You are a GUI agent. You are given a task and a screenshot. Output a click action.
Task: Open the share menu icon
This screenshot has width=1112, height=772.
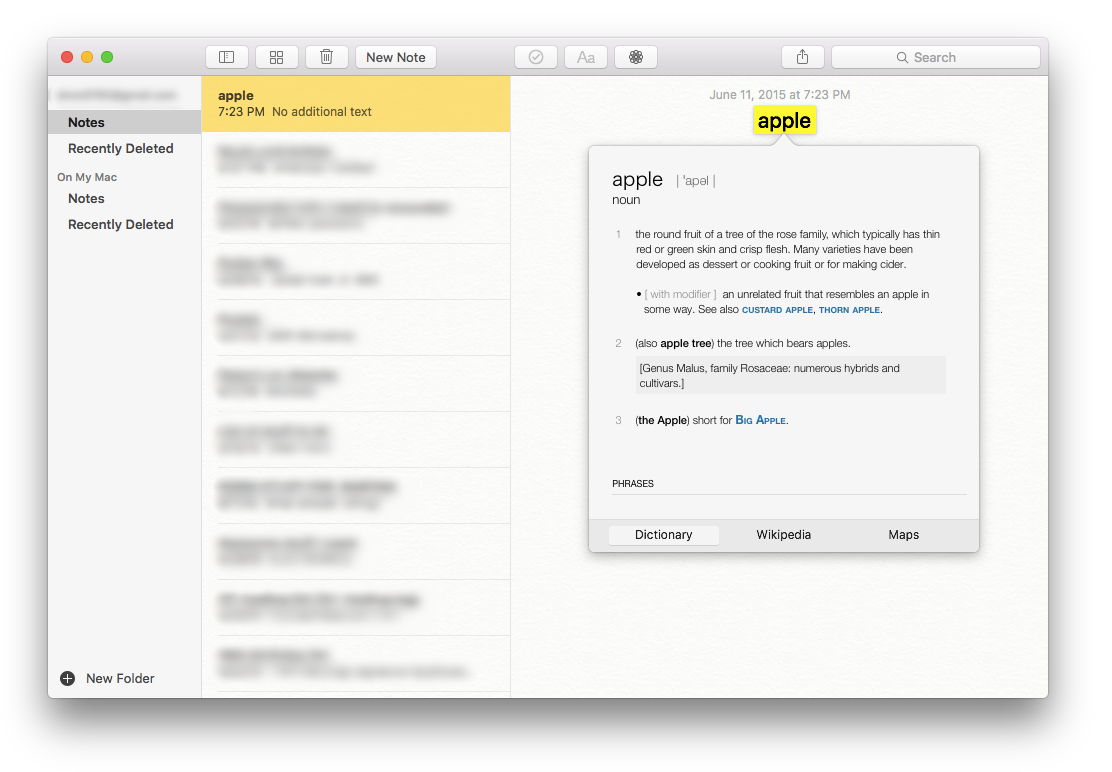click(x=802, y=57)
